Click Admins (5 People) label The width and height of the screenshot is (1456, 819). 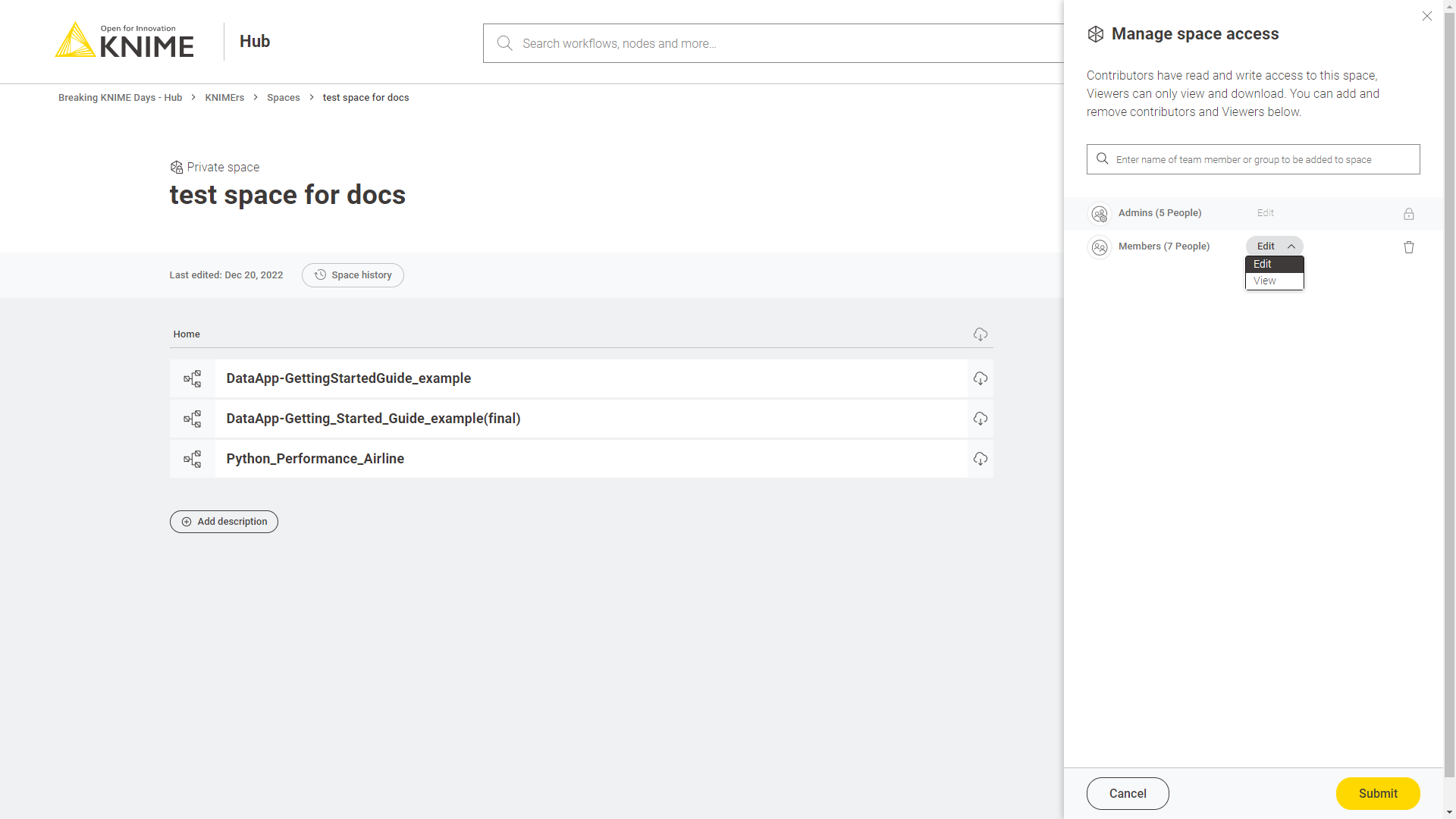(1159, 213)
